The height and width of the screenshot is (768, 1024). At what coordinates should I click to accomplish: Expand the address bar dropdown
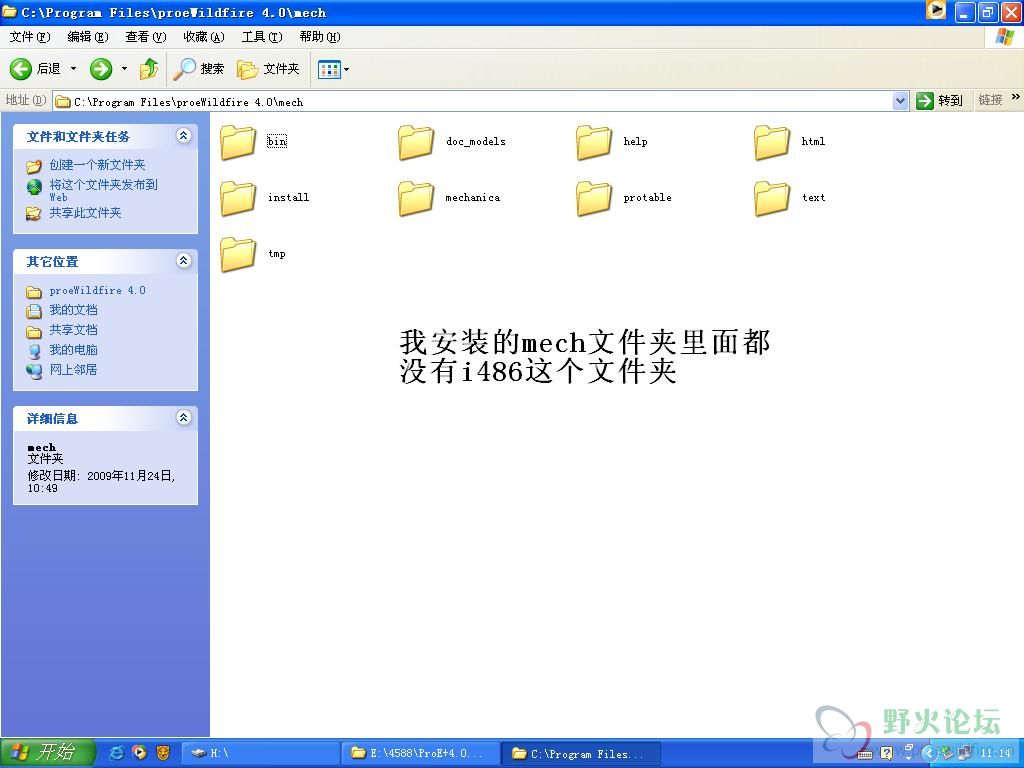(x=901, y=101)
